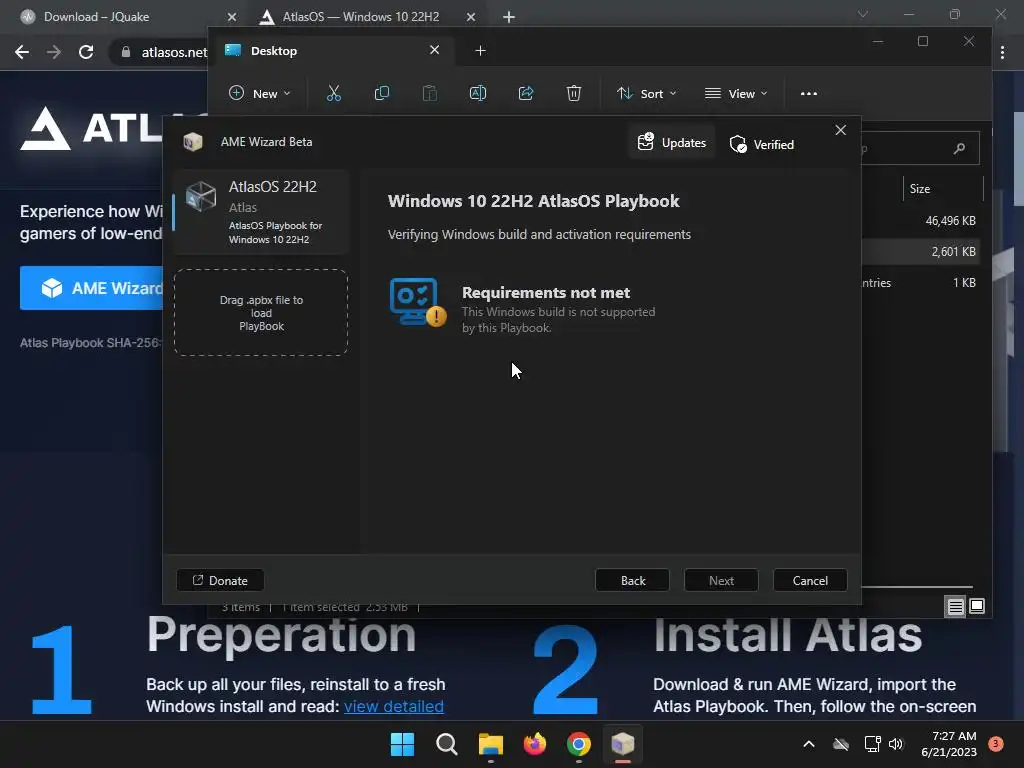This screenshot has height=768, width=1024.
Task: Click the drag .apbx file drop zone
Action: click(261, 313)
